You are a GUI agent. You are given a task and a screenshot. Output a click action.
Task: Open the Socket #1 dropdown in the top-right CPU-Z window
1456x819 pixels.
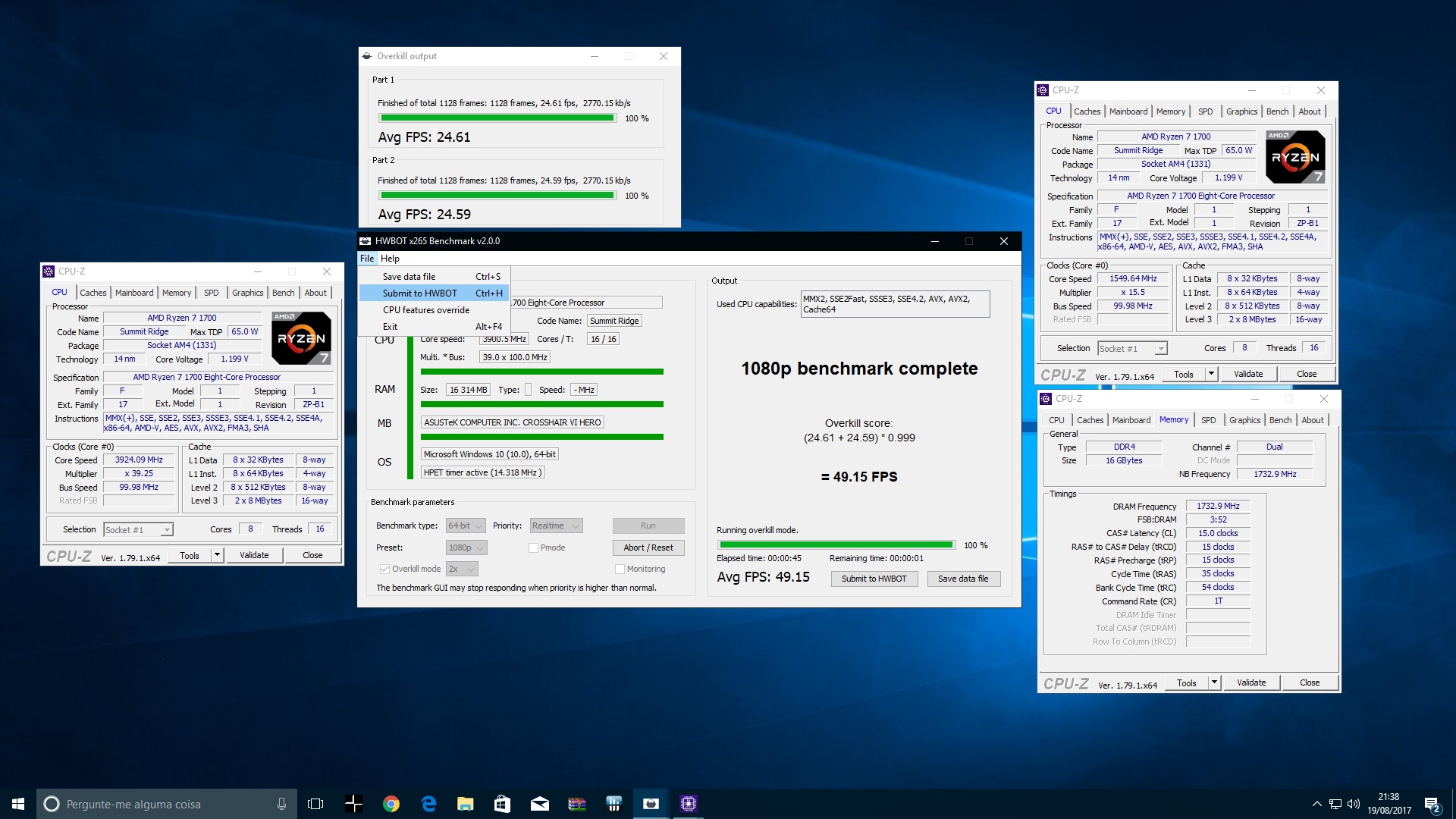(x=1131, y=348)
